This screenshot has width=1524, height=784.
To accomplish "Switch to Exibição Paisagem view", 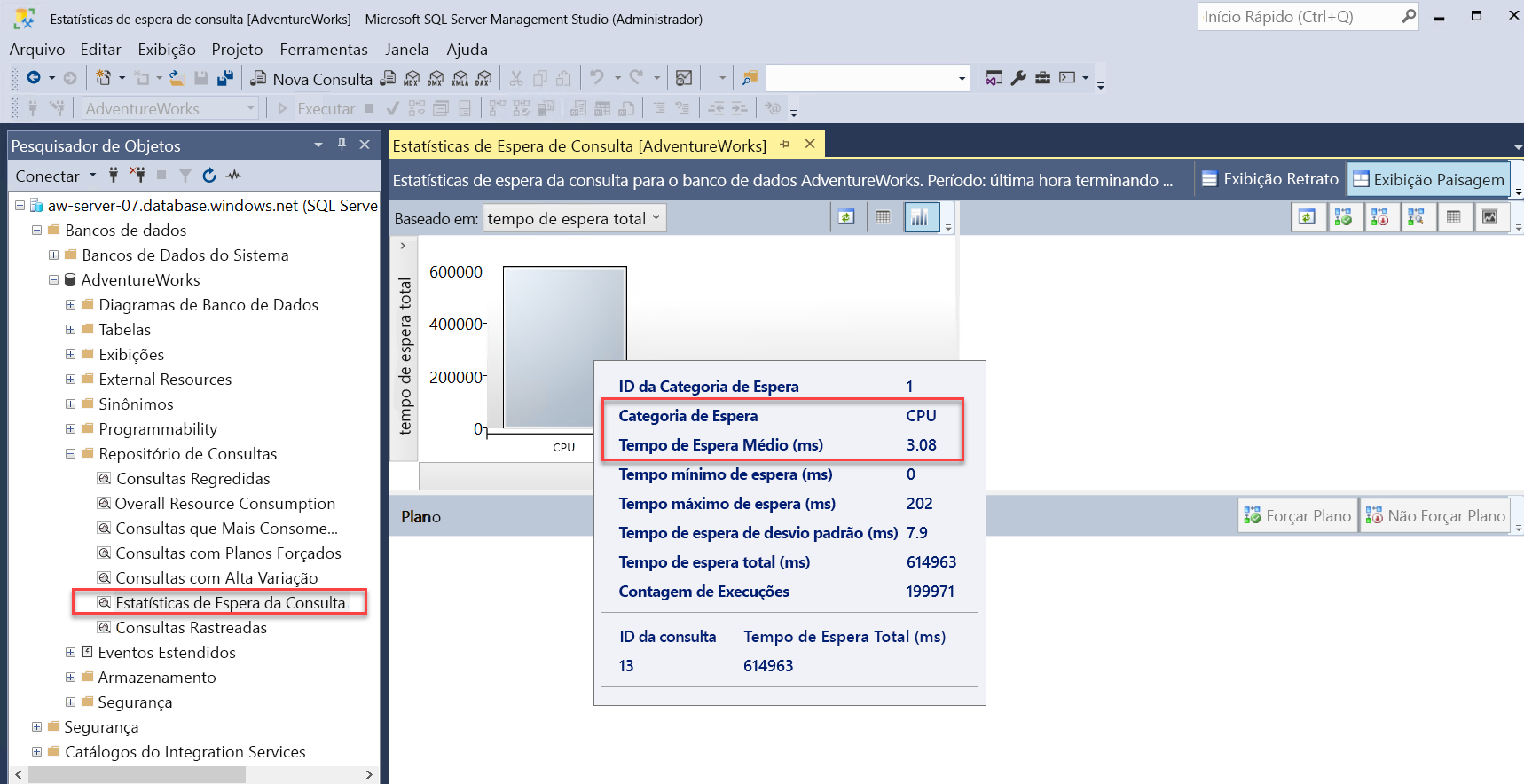I will (1428, 179).
